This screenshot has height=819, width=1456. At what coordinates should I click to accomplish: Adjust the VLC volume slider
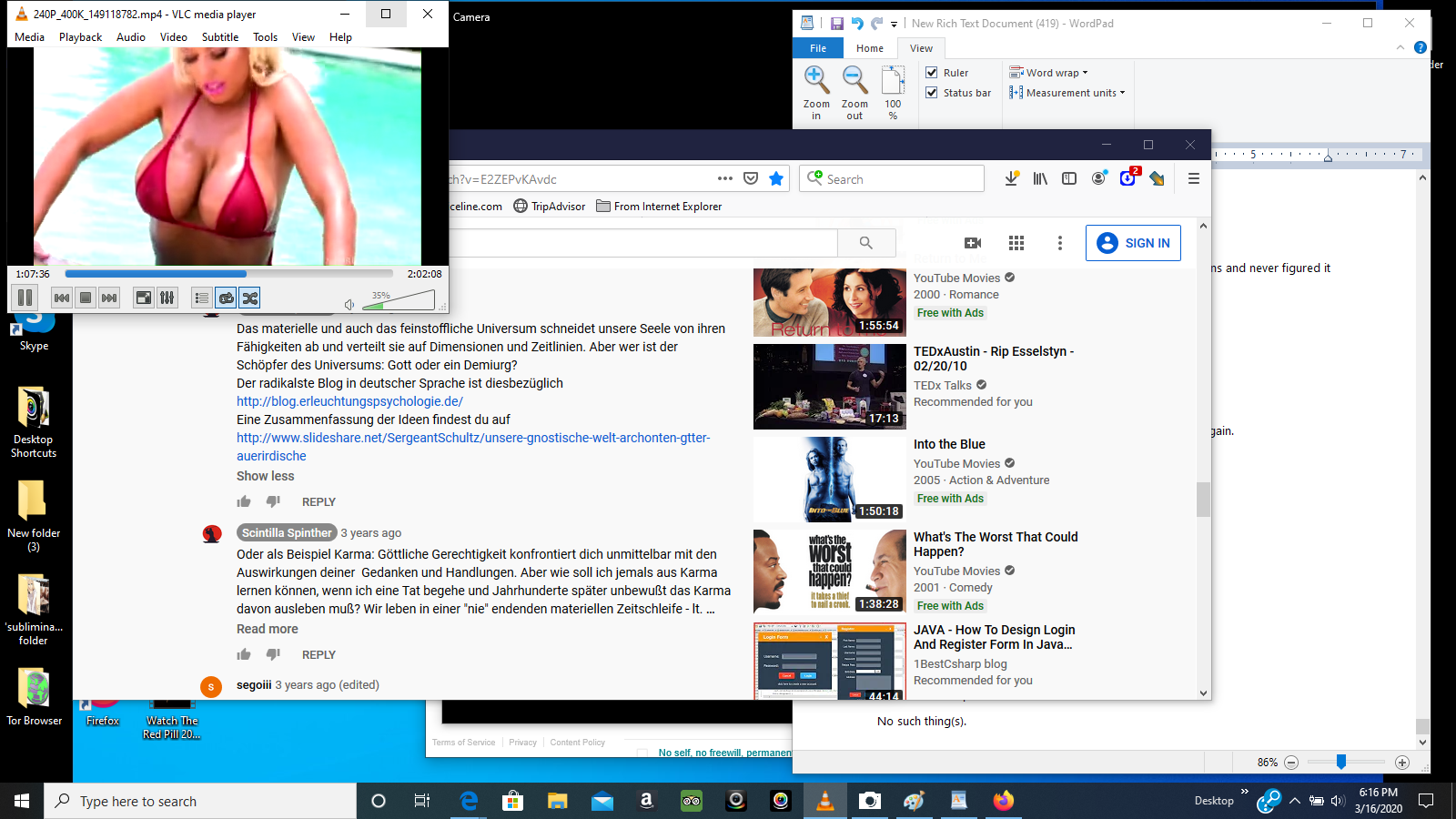(399, 301)
